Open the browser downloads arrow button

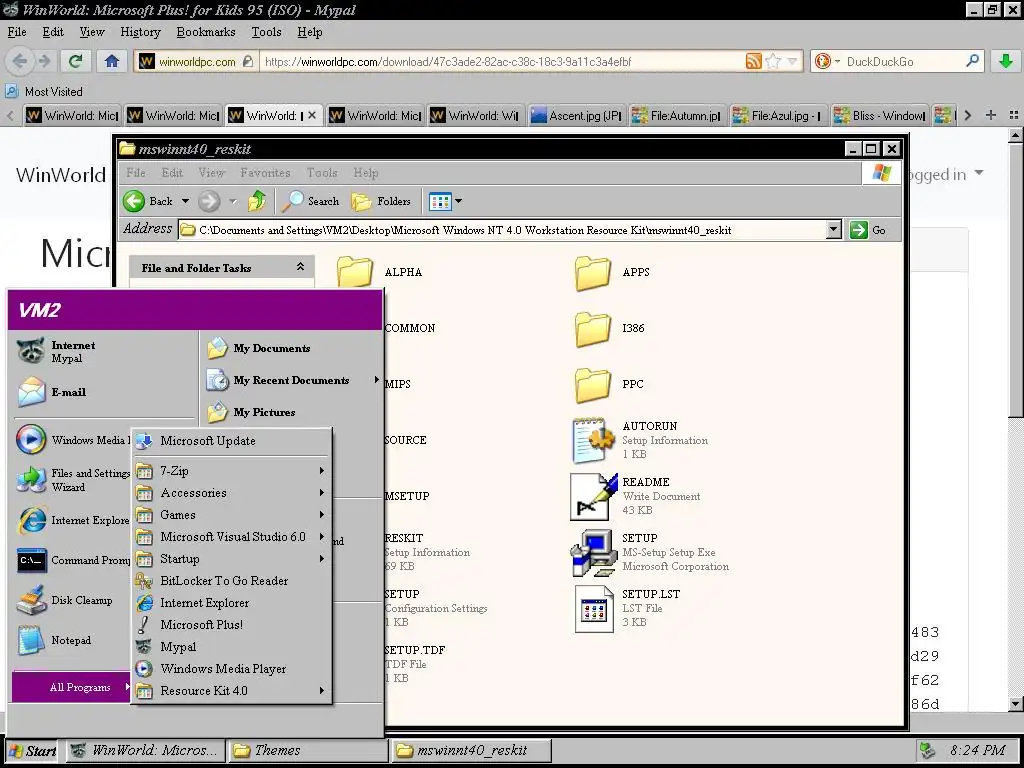click(x=1006, y=61)
